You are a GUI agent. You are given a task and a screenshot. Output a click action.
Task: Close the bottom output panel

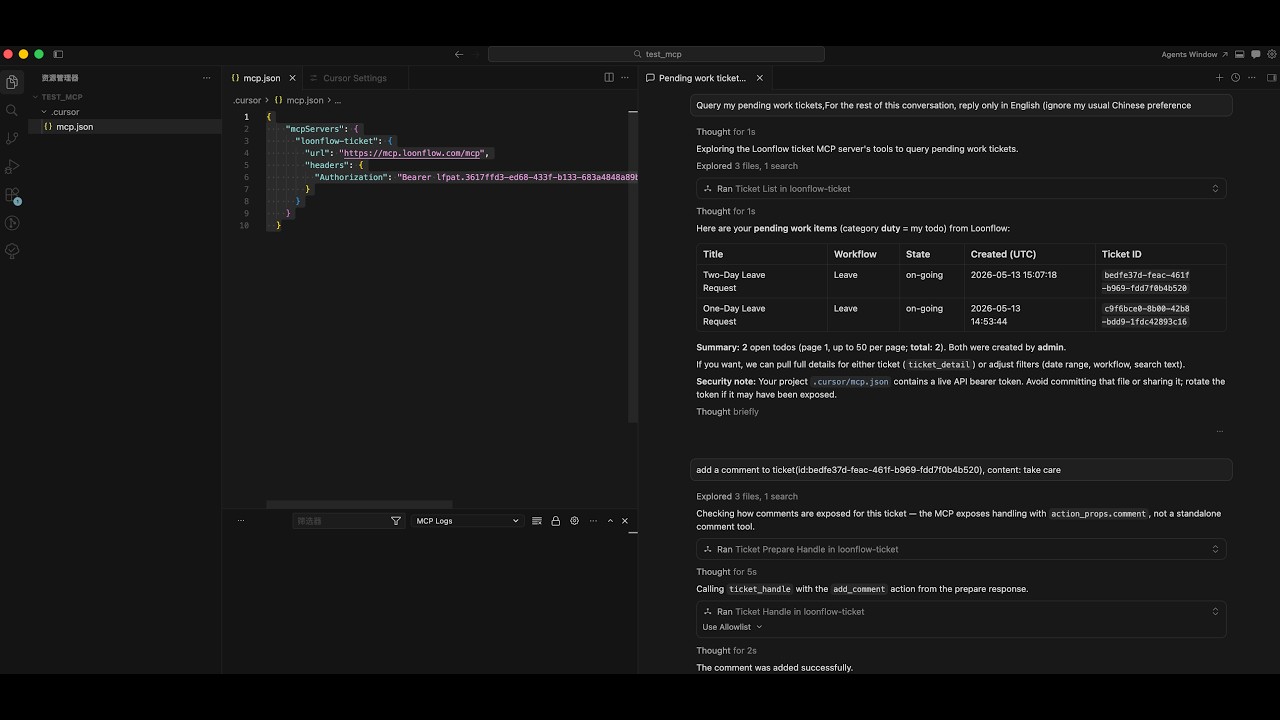(625, 521)
